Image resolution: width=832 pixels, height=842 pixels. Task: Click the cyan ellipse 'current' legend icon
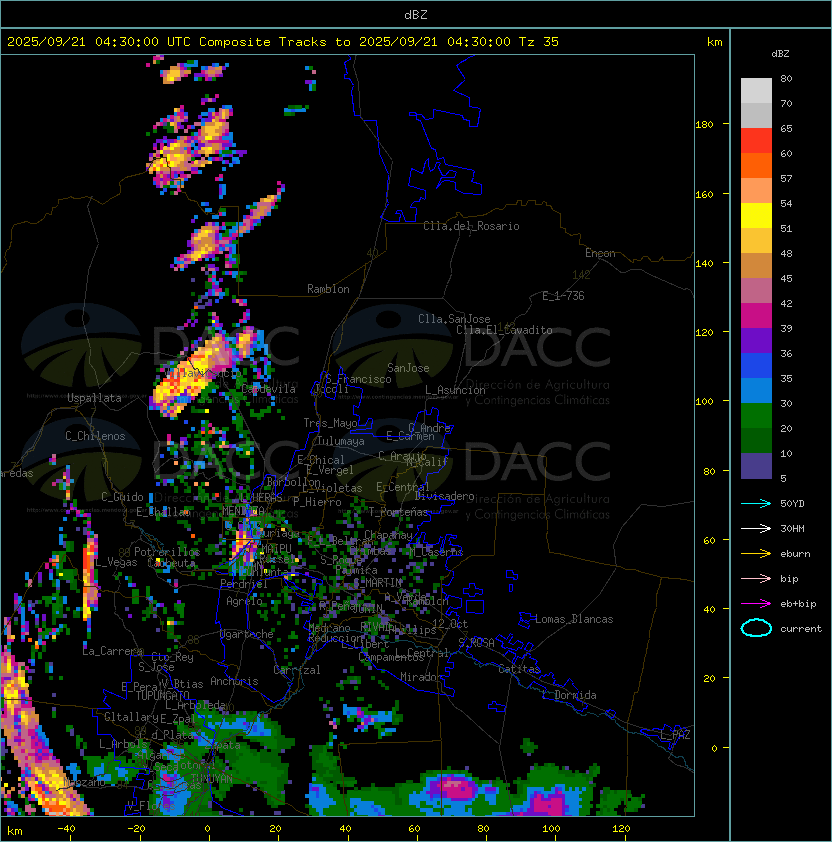[x=756, y=628]
